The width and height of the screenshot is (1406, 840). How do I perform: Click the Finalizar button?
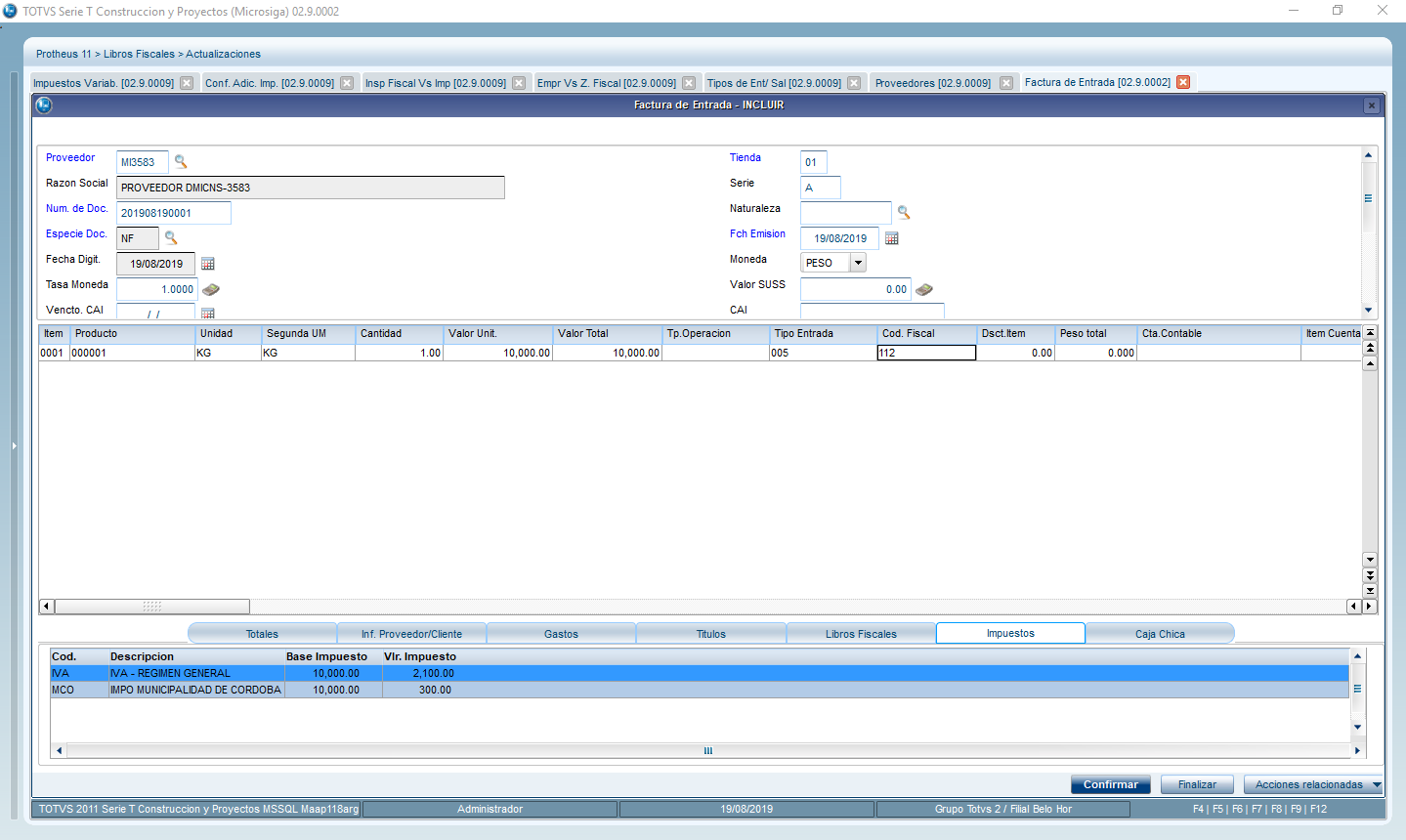pos(1197,784)
